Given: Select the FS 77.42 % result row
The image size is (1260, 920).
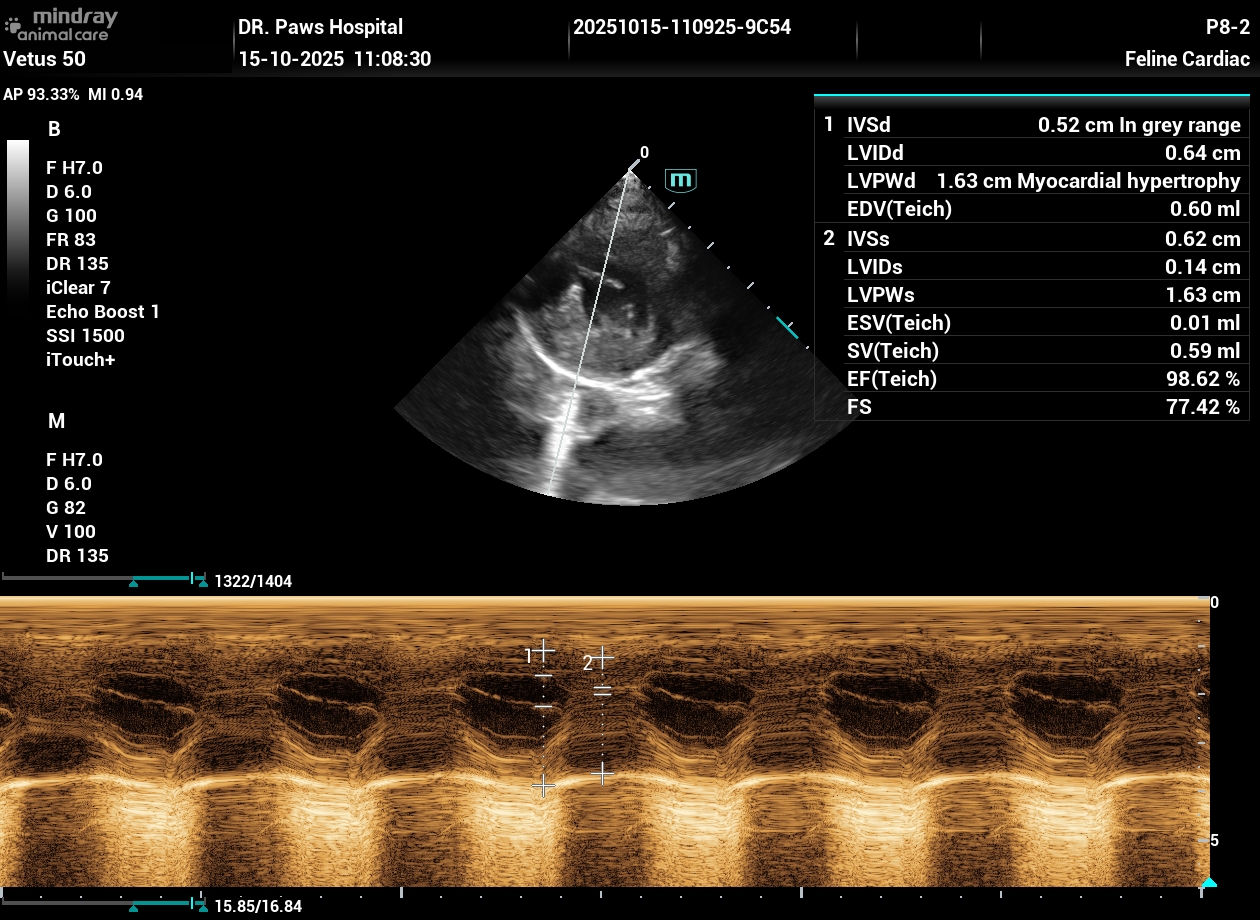Looking at the screenshot, I should tap(1031, 407).
